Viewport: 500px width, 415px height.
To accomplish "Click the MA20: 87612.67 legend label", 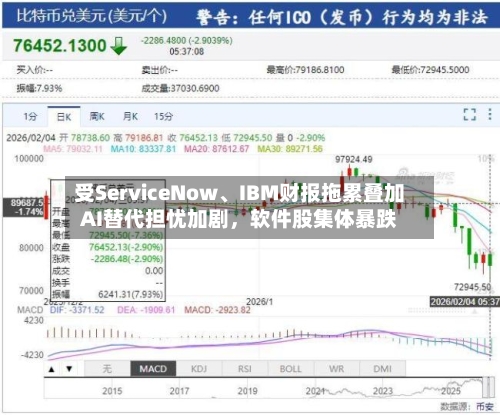I will click(217, 149).
